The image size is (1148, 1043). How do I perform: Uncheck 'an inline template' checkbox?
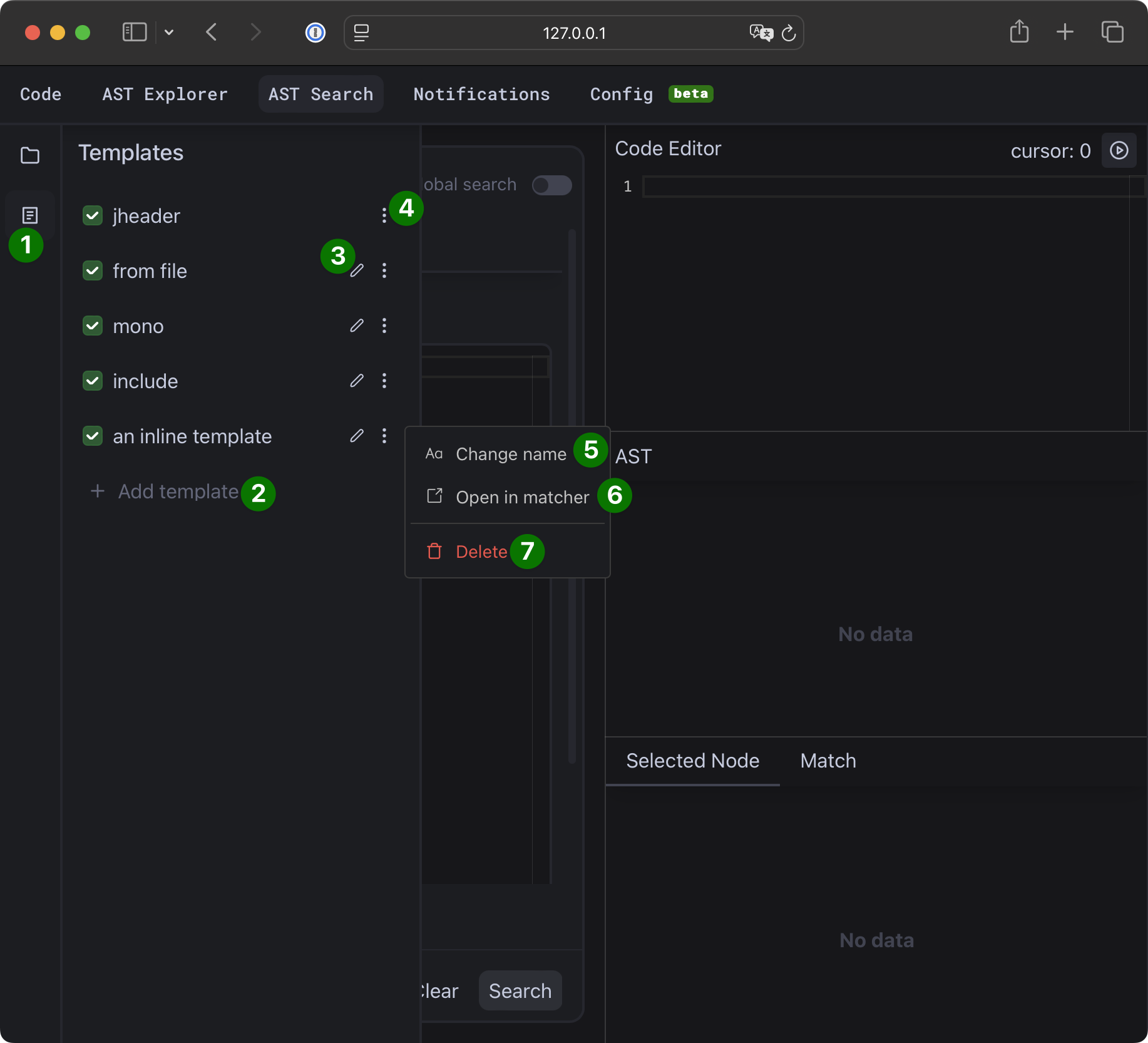tap(93, 436)
